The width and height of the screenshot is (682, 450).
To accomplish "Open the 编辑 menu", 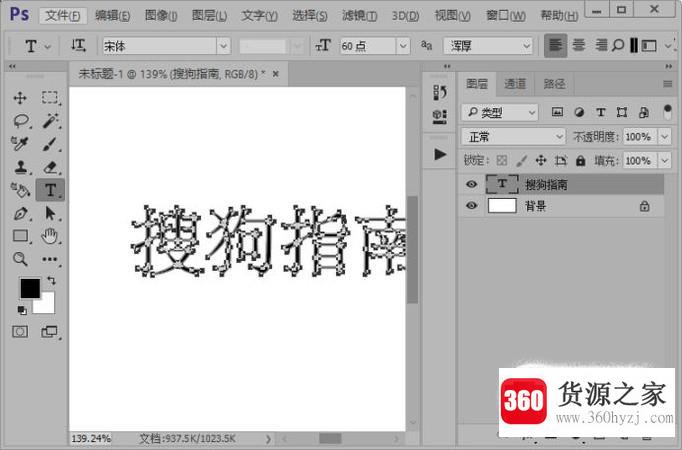I will 112,16.
